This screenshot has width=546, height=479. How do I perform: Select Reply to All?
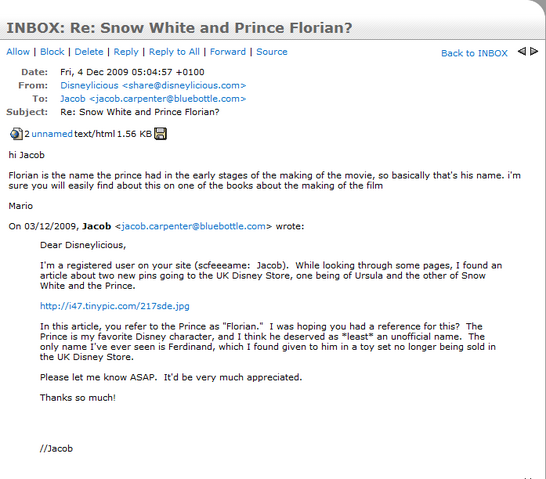(174, 52)
